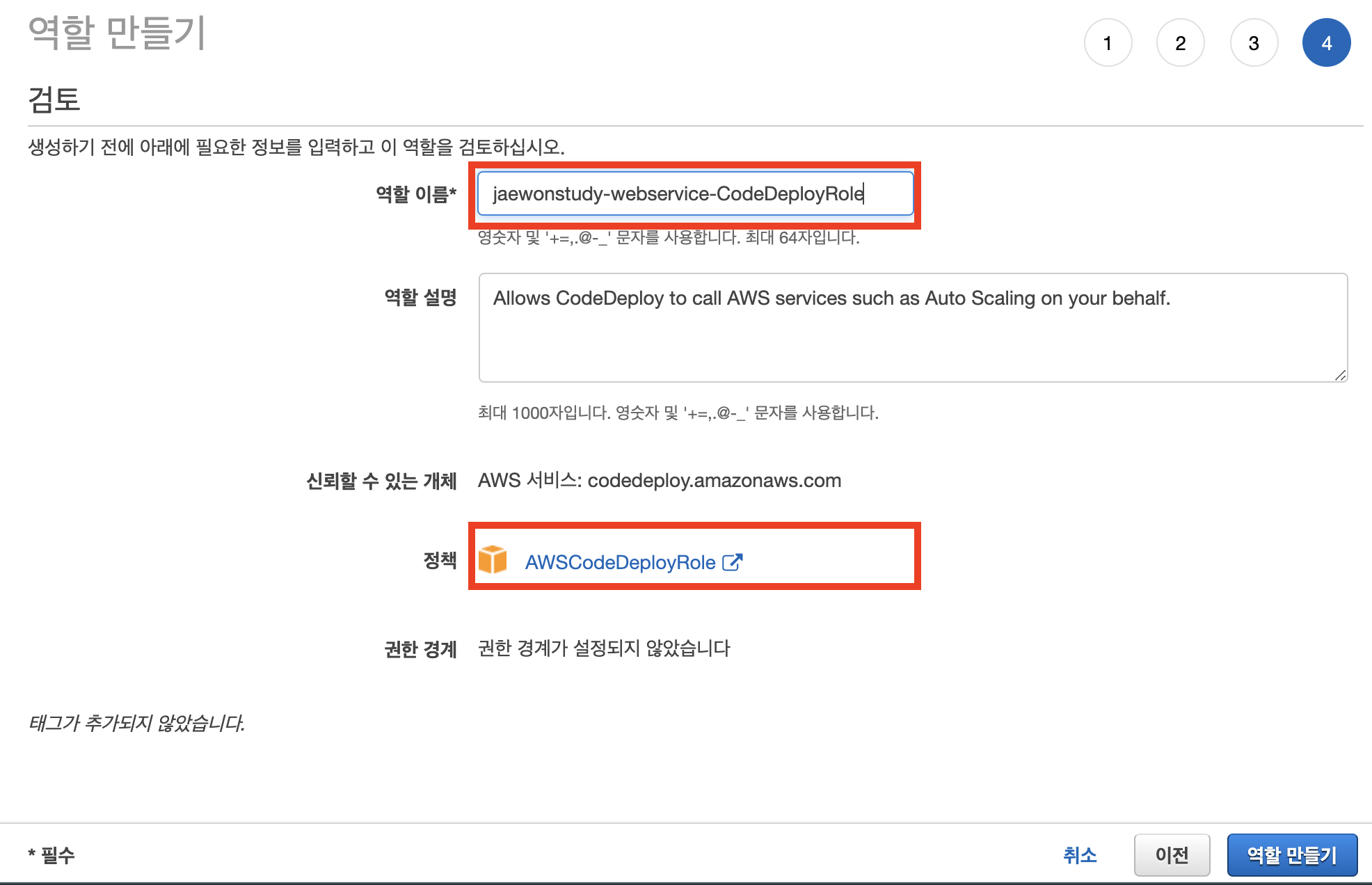The width and height of the screenshot is (1372, 885).
Task: Focus the 역할 이름 input field
Action: (696, 193)
